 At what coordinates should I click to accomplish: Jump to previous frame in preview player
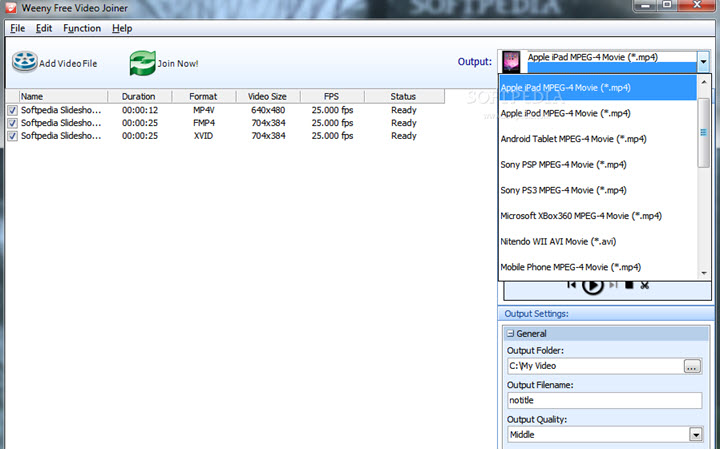572,285
